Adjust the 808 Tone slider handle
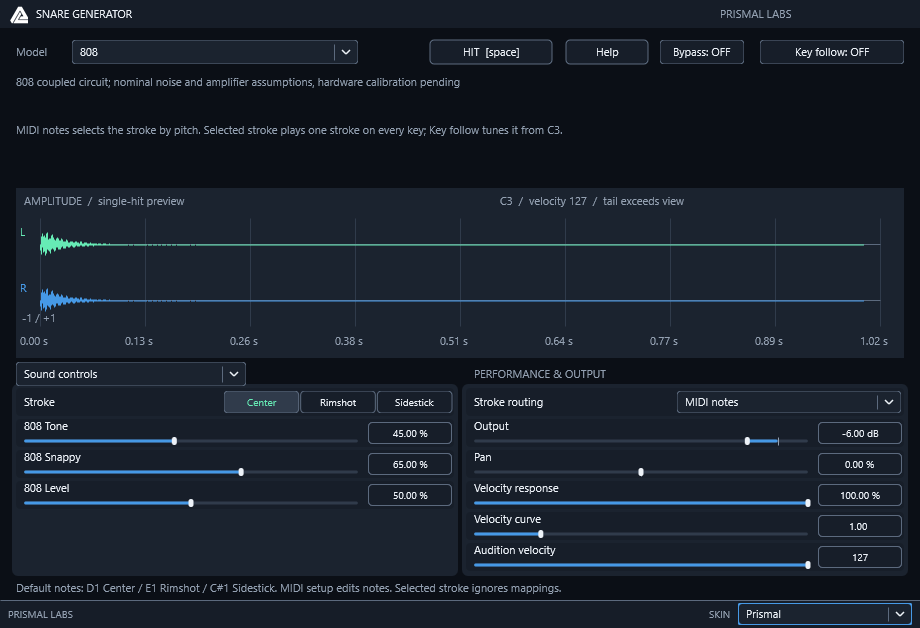This screenshot has height=628, width=920. pyautogui.click(x=174, y=441)
